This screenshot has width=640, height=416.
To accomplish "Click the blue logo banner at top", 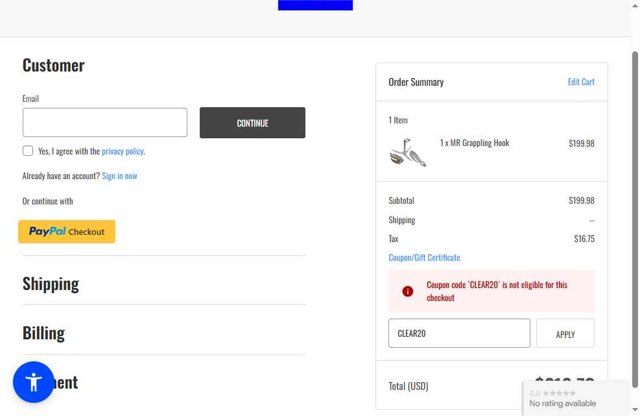I will (x=316, y=5).
